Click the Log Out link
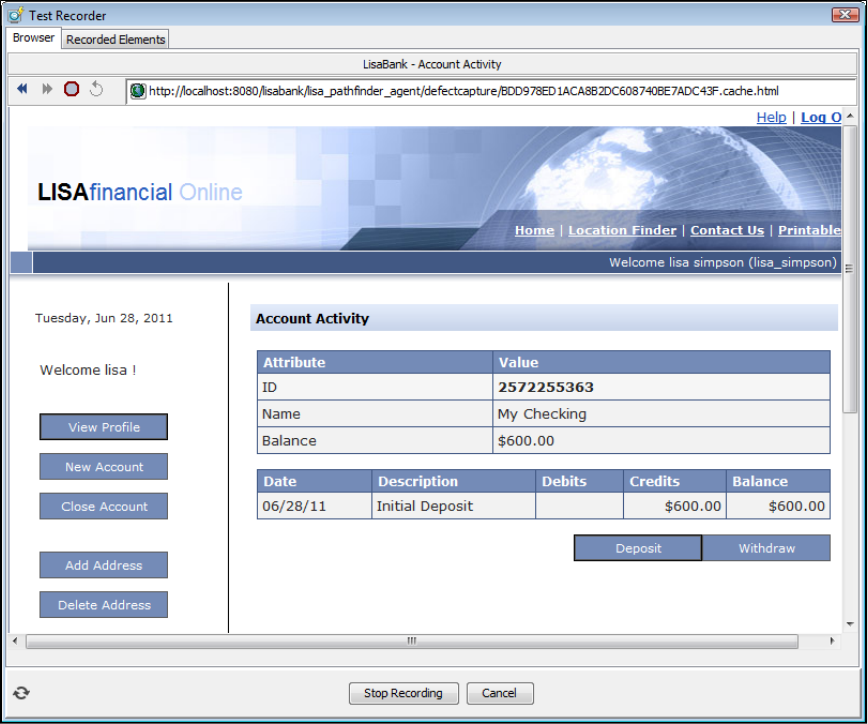868x724 pixels. click(x=821, y=117)
